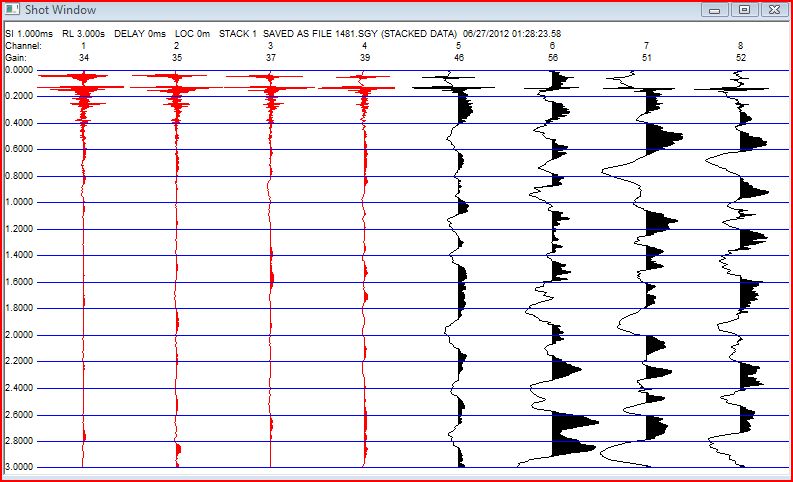Select channel number 3 header
Screen dimensions: 793x482
(x=271, y=46)
